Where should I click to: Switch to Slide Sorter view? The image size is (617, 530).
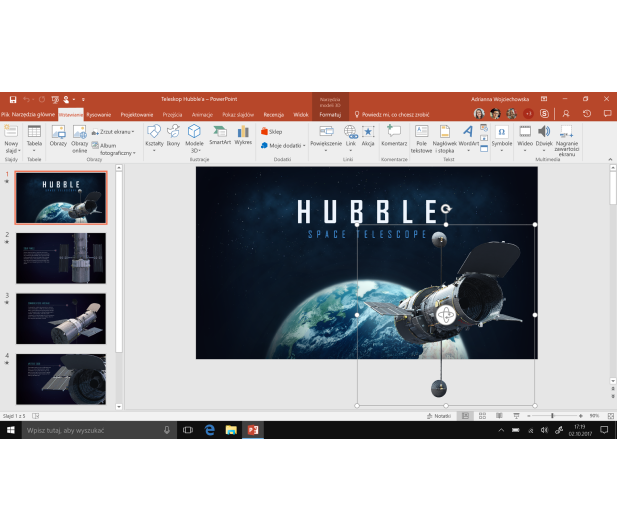[x=482, y=416]
